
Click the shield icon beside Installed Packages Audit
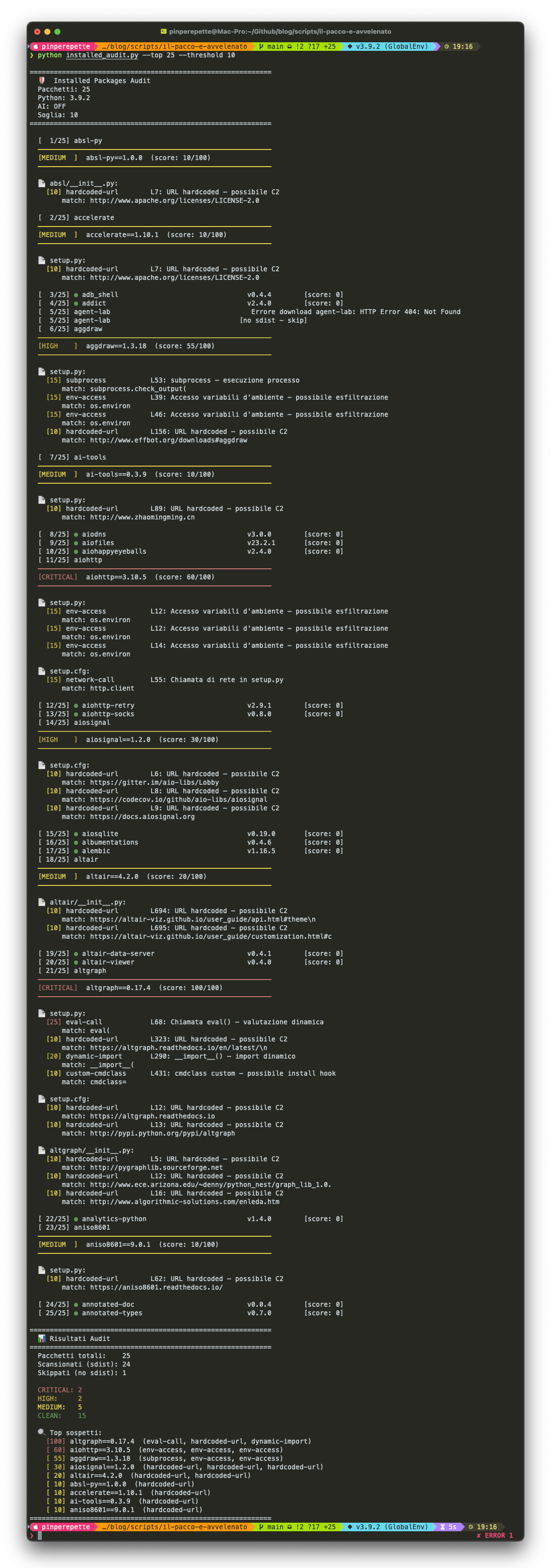(42, 81)
